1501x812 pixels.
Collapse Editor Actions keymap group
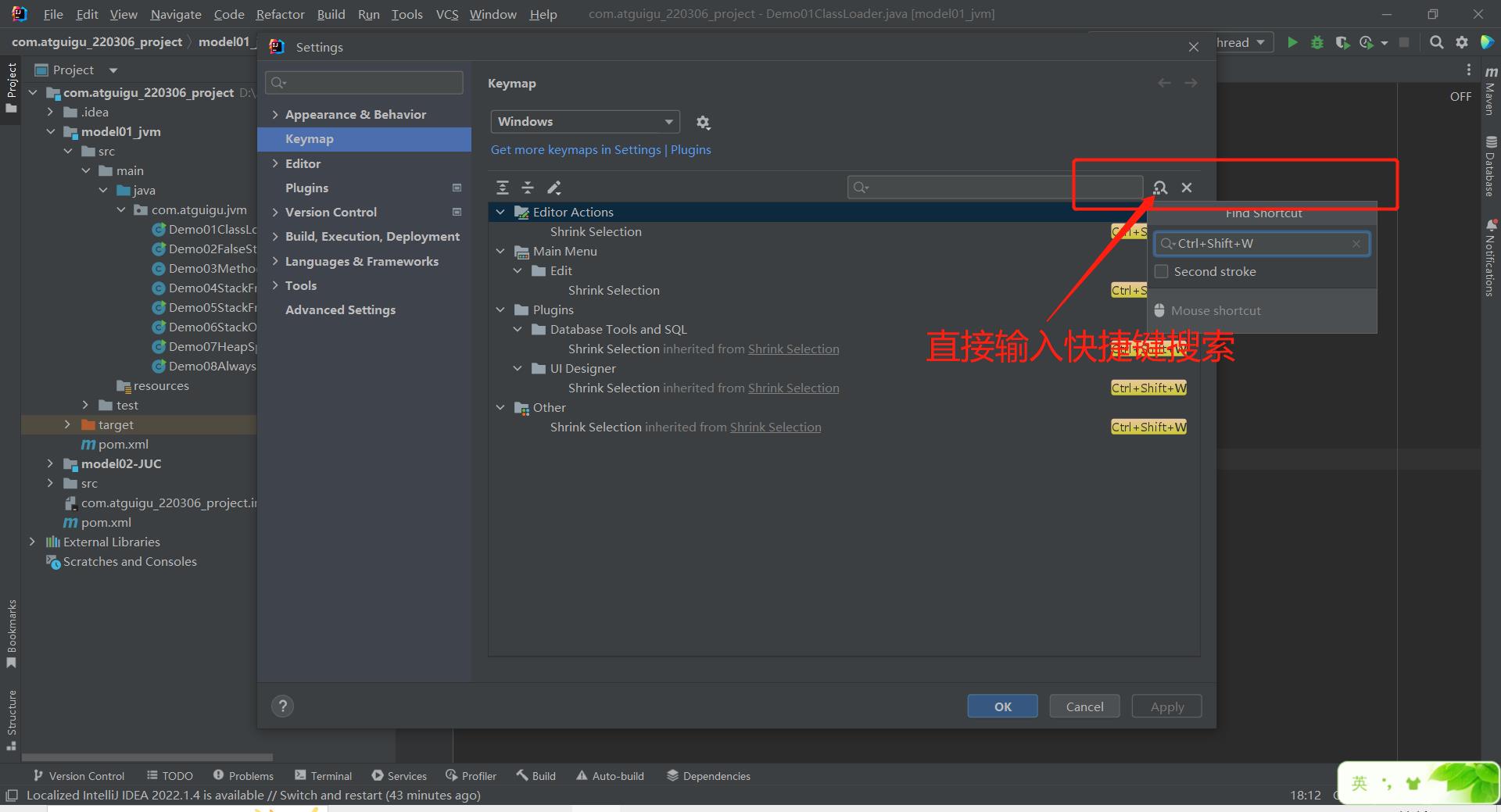[500, 212]
